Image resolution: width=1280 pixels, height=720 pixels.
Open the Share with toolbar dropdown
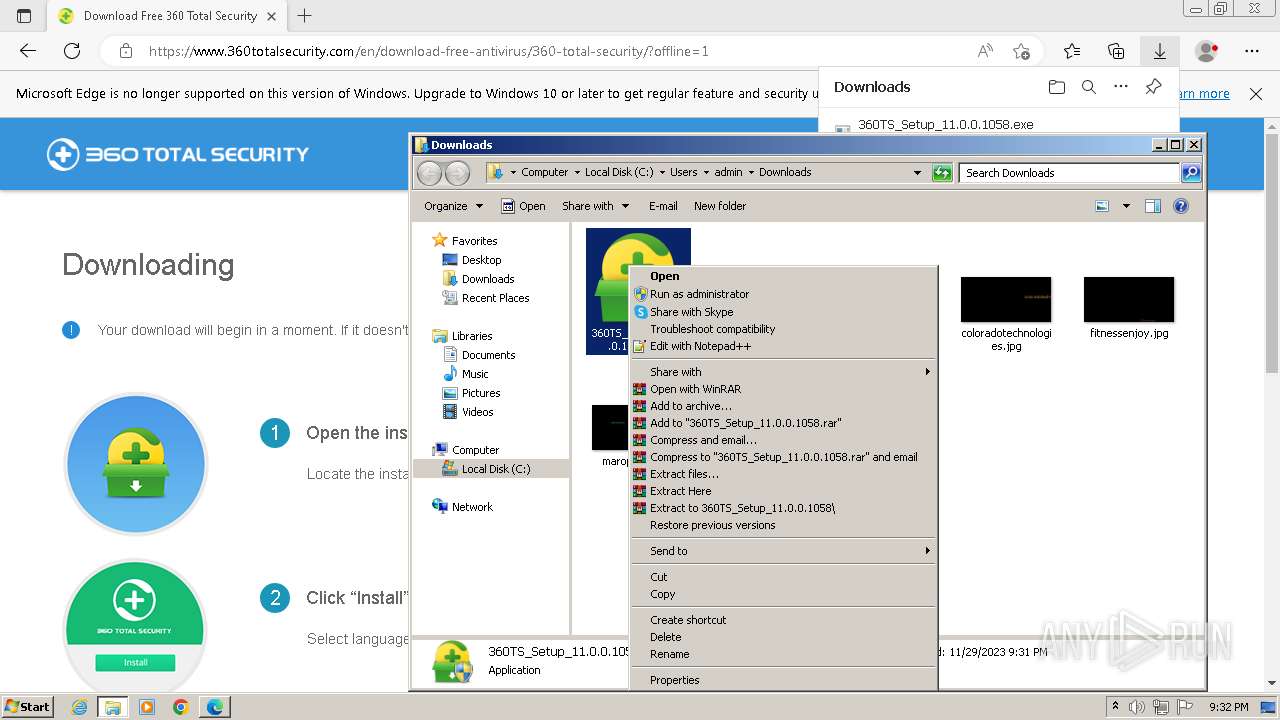[595, 206]
